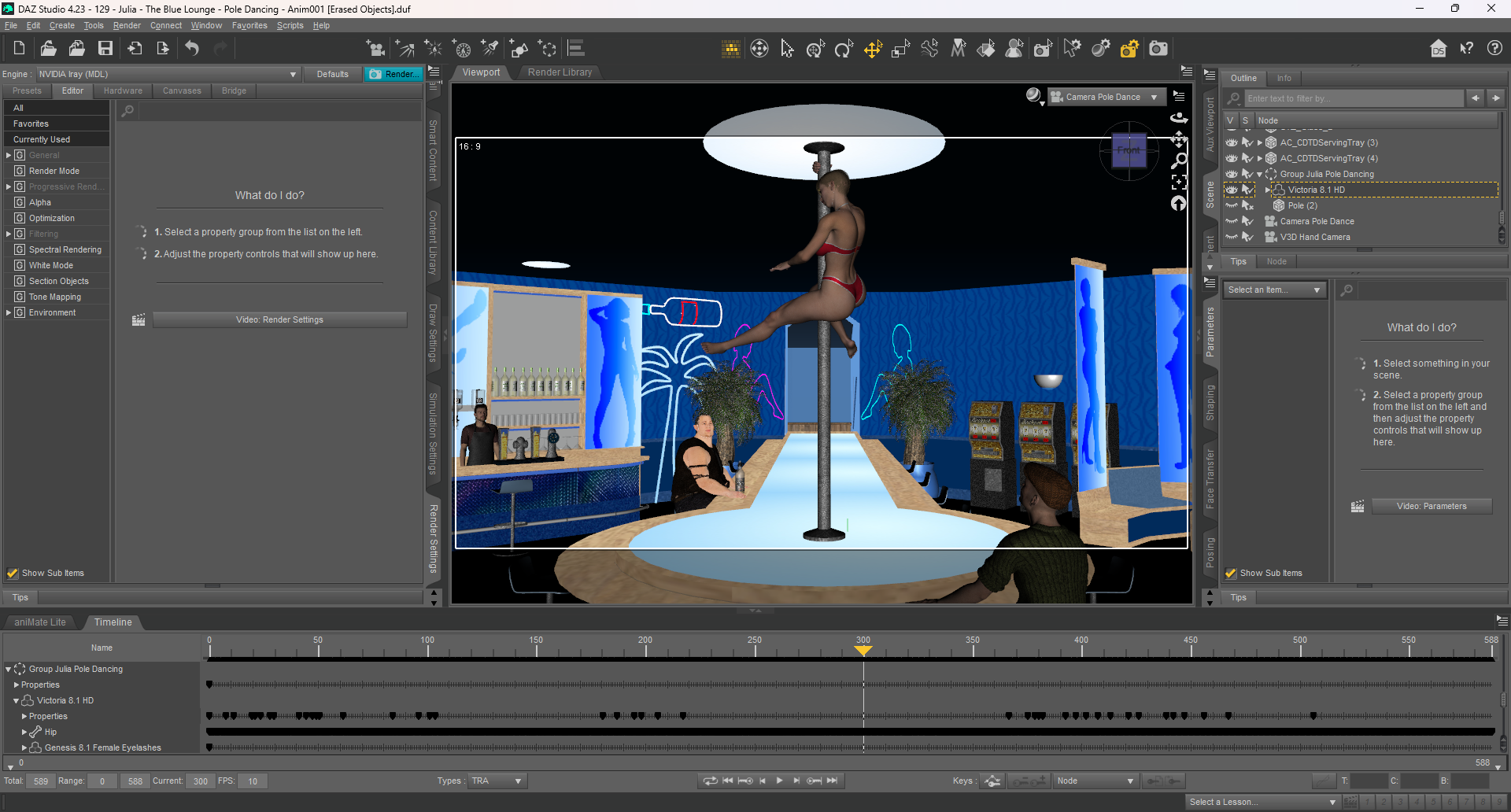
Task: Select the Rotate tool in toolbar
Action: (x=844, y=50)
